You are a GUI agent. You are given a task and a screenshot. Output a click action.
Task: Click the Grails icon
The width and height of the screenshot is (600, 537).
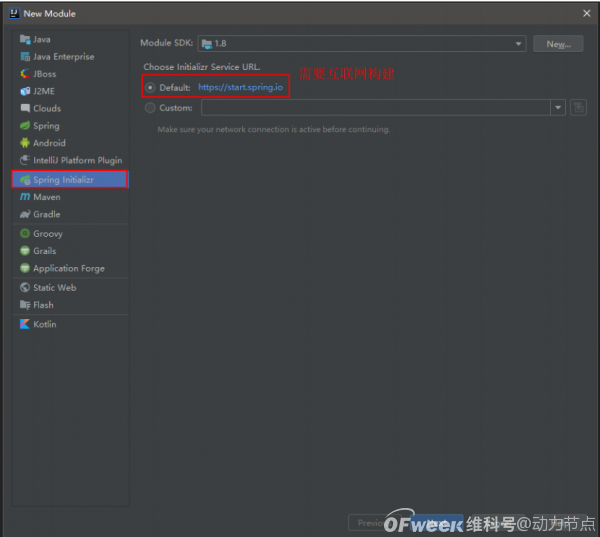pyautogui.click(x=25, y=251)
